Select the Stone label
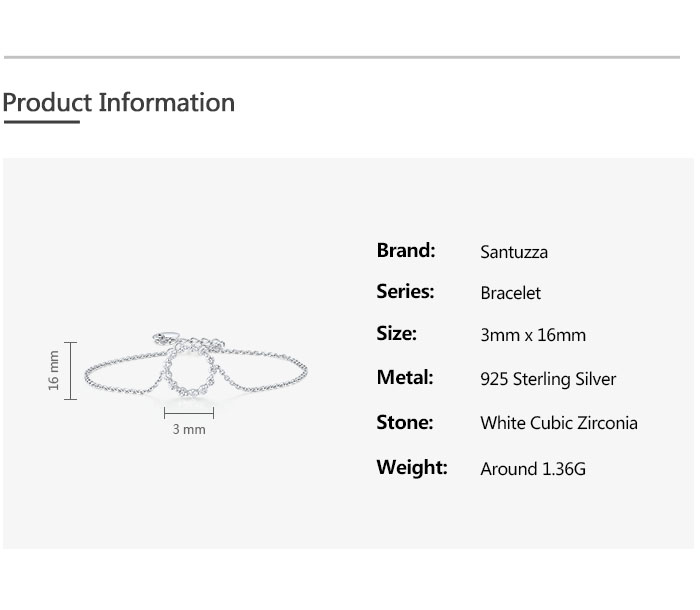The image size is (700, 610). click(x=404, y=422)
